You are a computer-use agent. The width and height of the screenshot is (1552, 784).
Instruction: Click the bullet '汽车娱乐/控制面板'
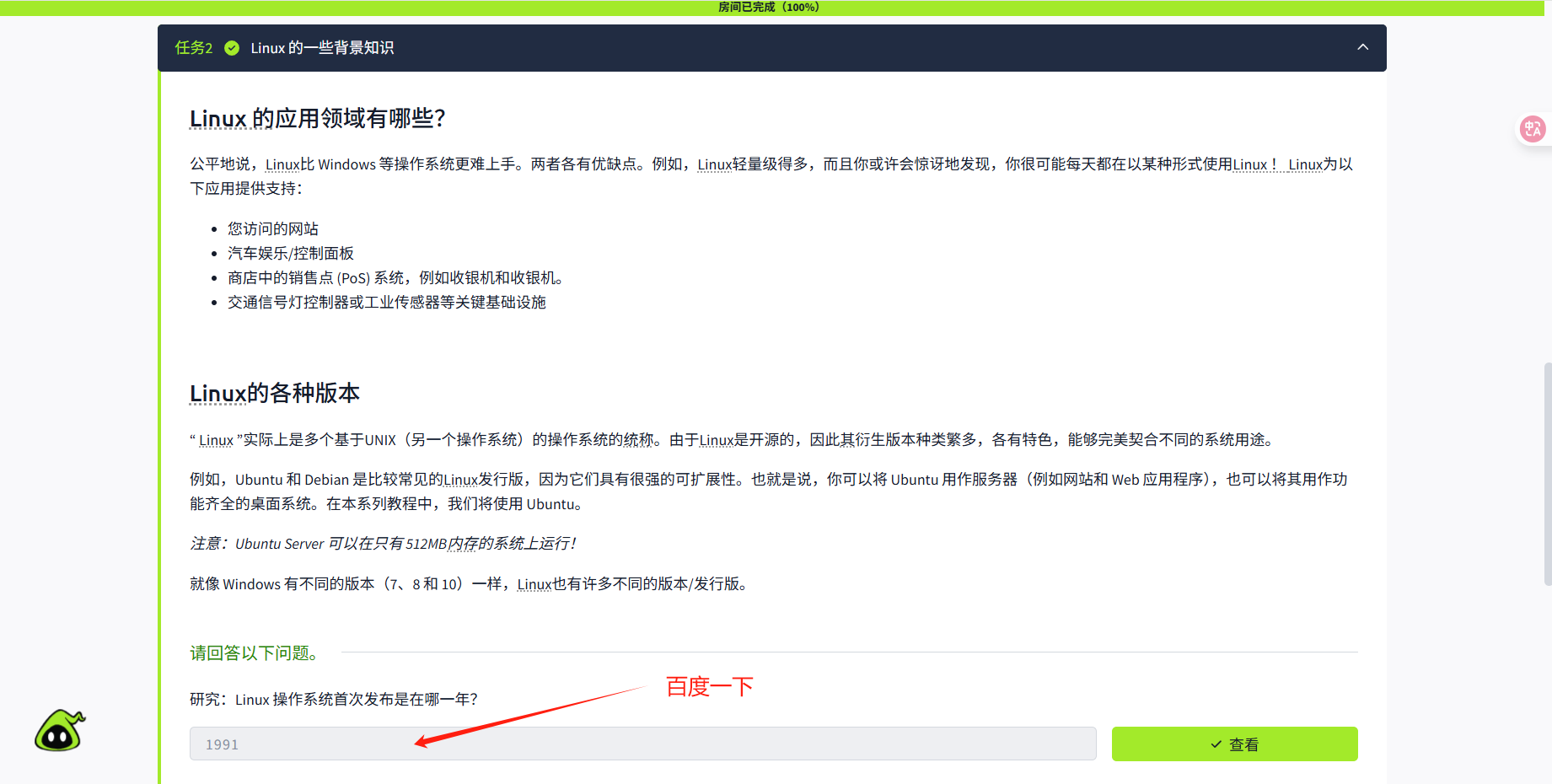click(x=291, y=253)
